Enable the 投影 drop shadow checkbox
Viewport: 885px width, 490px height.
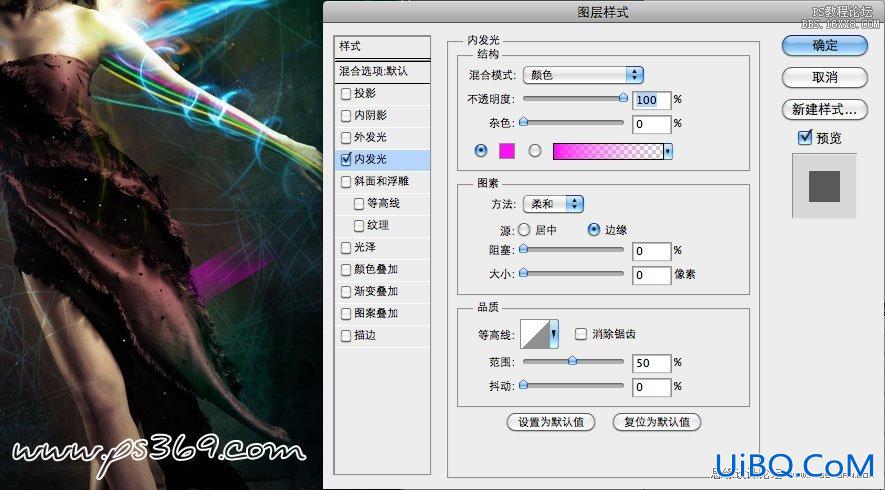346,94
